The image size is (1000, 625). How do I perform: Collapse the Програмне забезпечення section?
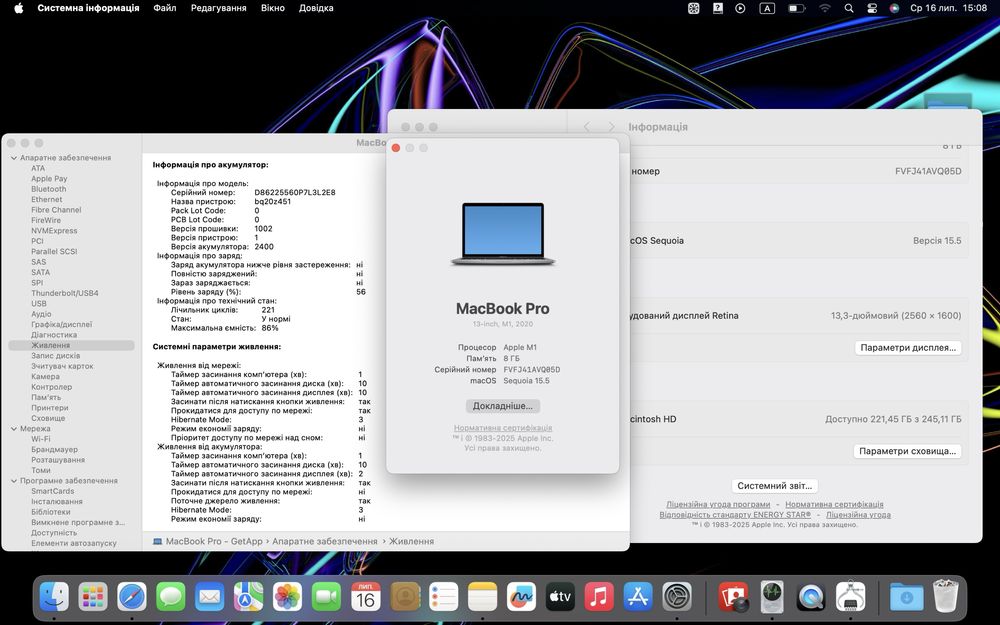click(x=14, y=481)
